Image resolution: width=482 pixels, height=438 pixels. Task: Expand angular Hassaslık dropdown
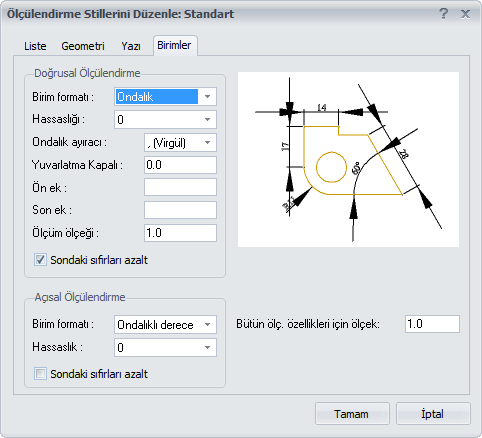165,348
